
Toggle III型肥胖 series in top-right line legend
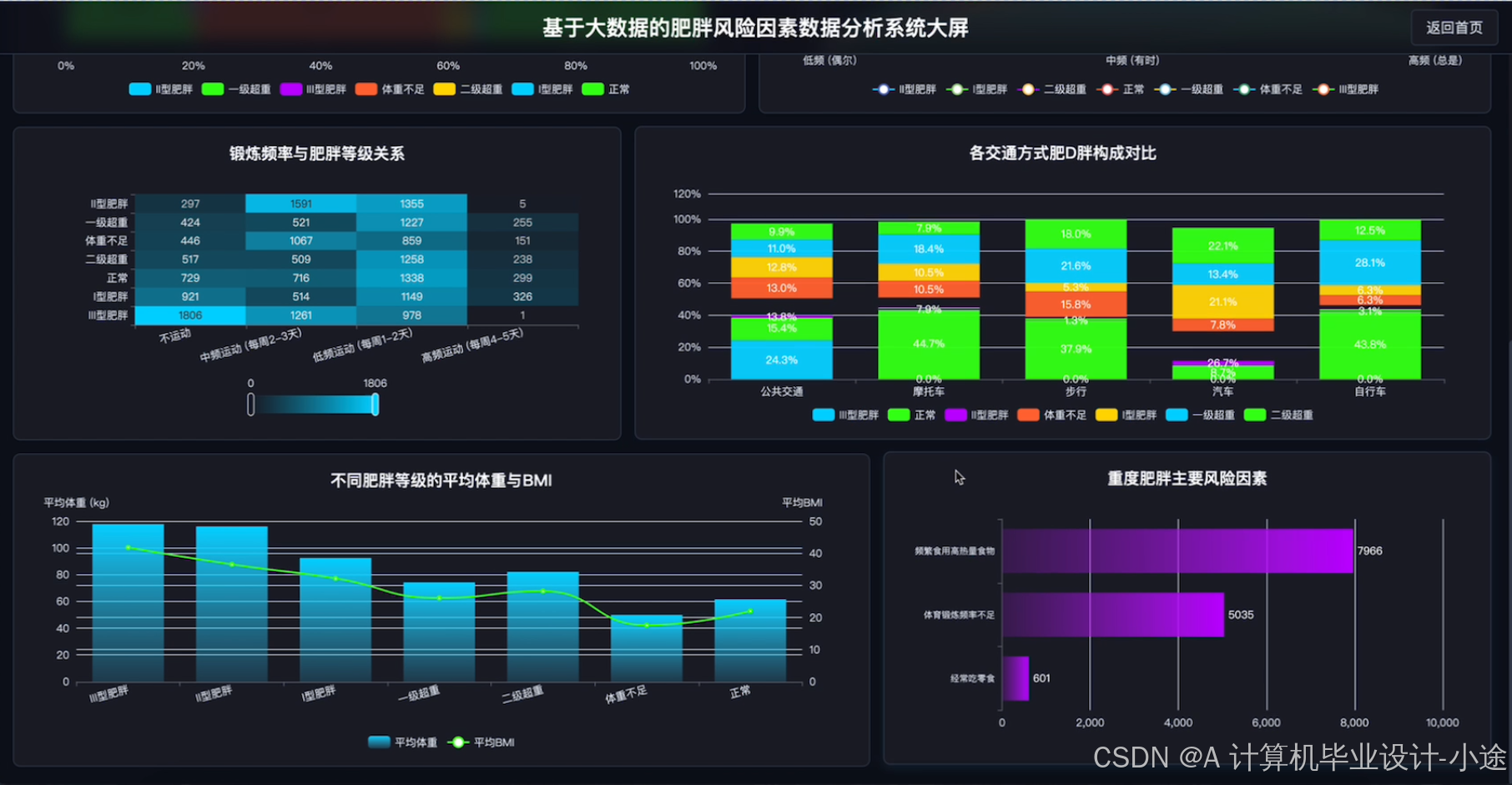[x=1345, y=89]
